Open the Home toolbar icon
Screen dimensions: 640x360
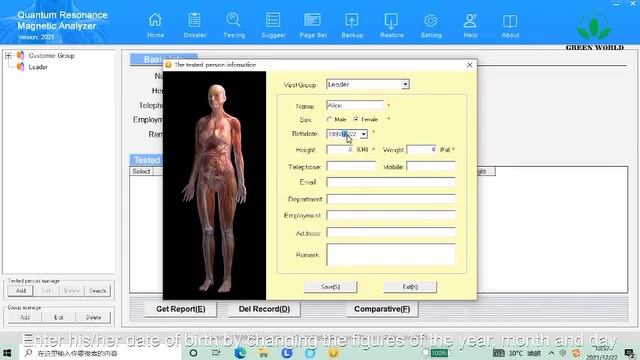coord(156,25)
